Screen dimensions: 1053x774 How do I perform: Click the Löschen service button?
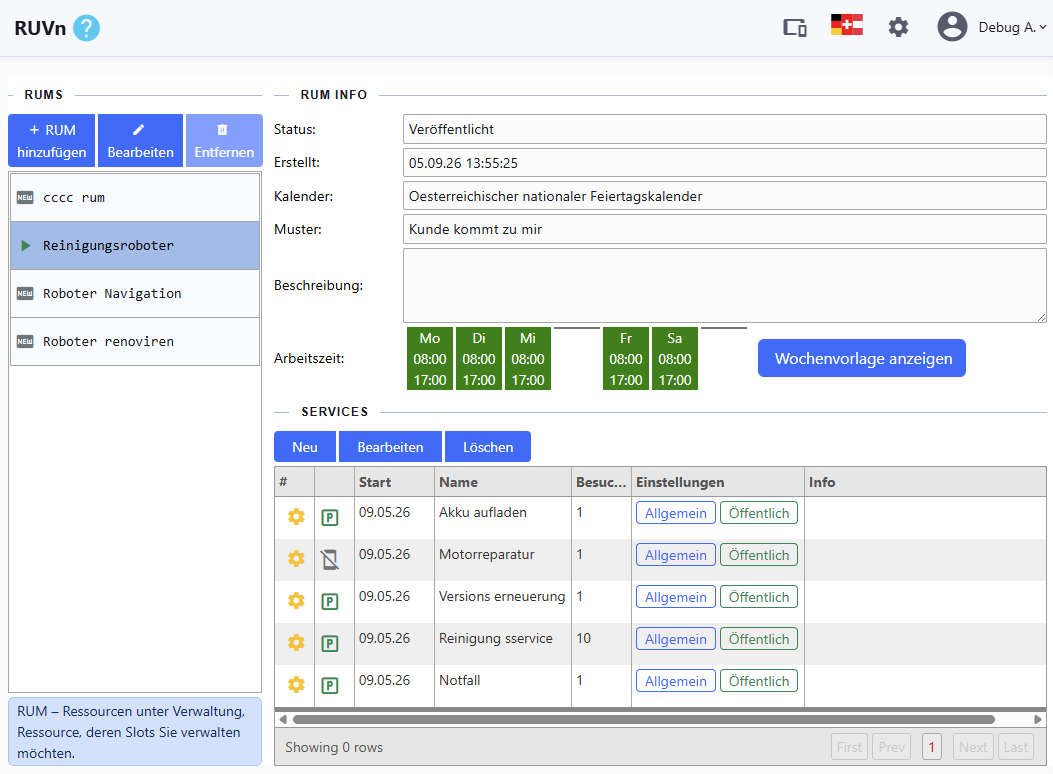point(488,447)
